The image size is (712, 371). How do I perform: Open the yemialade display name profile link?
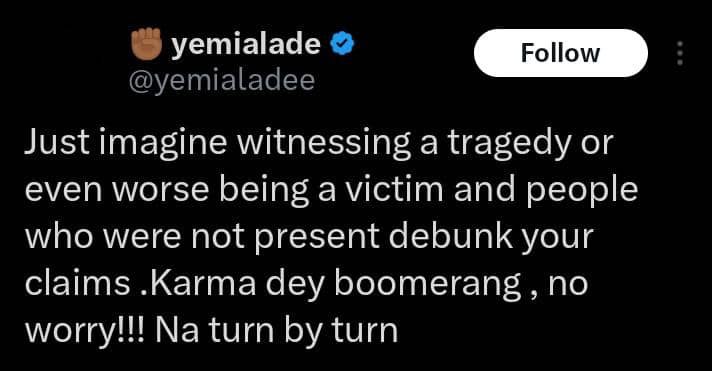(x=246, y=44)
